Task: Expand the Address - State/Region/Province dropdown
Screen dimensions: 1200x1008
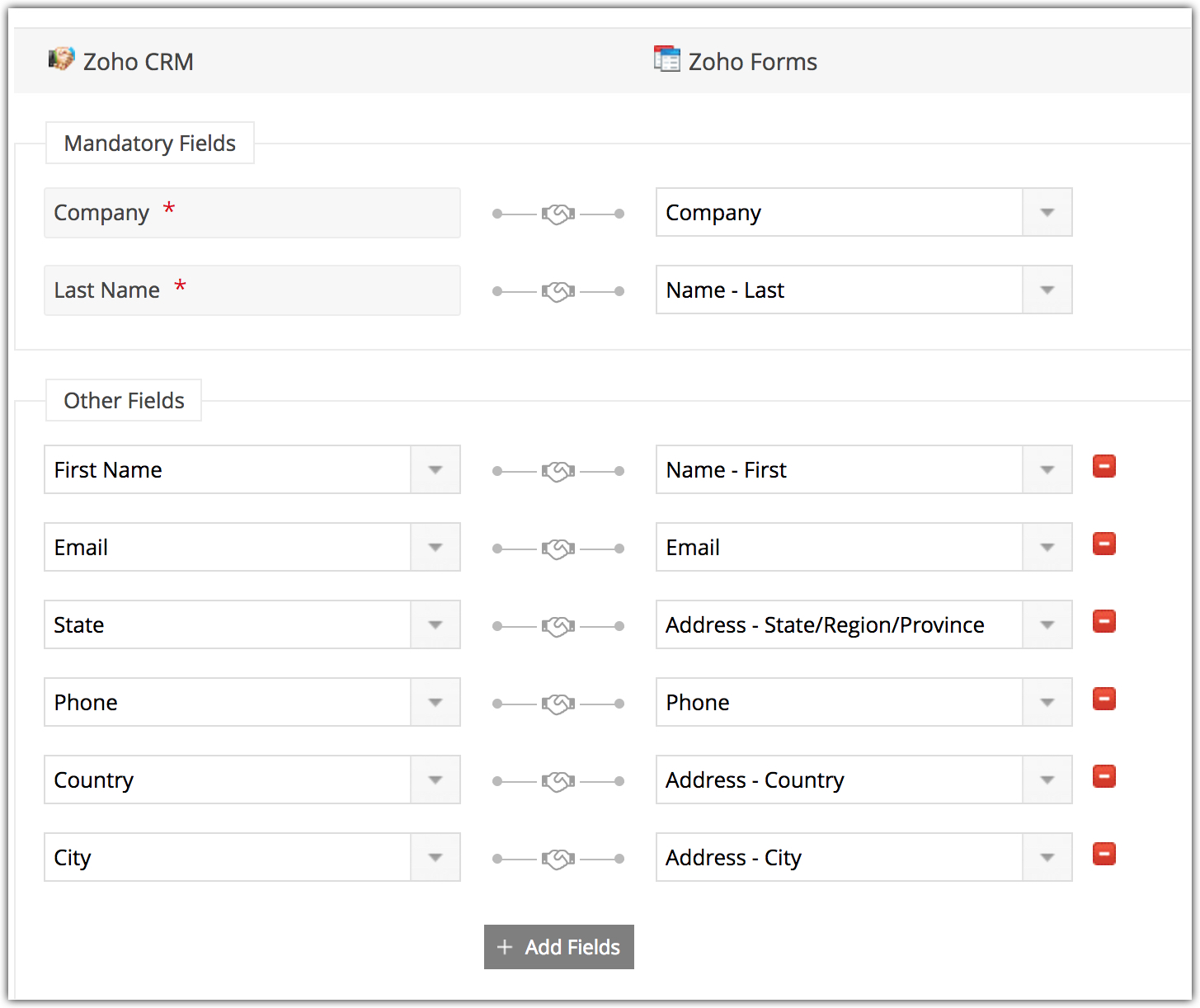Action: tap(1047, 625)
